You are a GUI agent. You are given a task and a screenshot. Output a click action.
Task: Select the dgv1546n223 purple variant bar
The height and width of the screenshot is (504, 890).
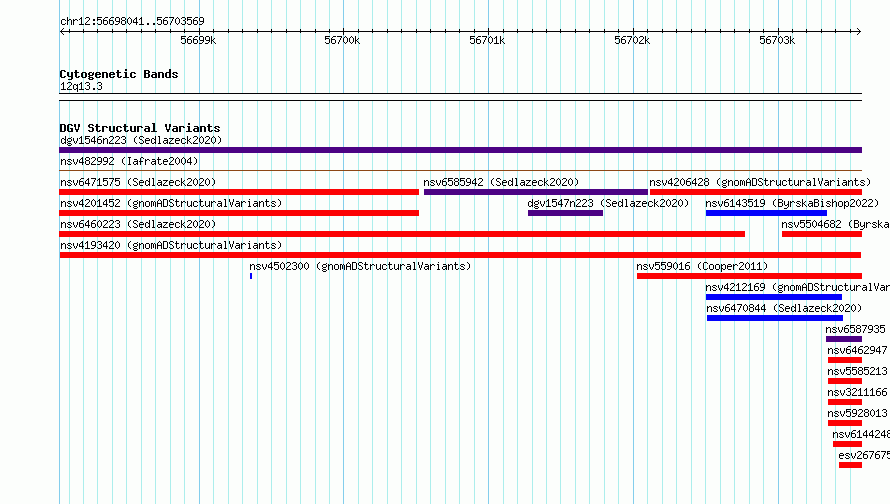[x=460, y=150]
